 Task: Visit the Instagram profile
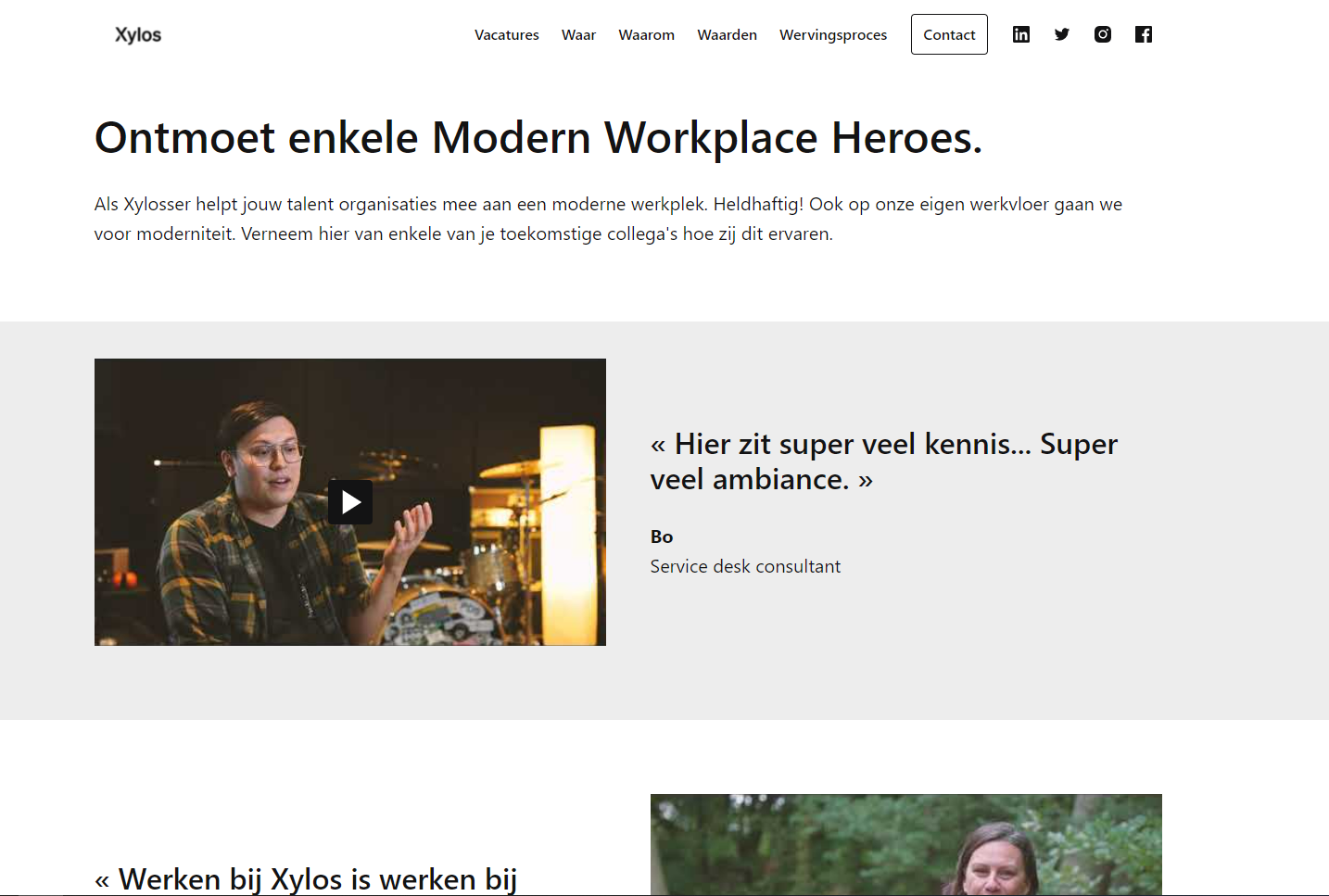(1102, 34)
